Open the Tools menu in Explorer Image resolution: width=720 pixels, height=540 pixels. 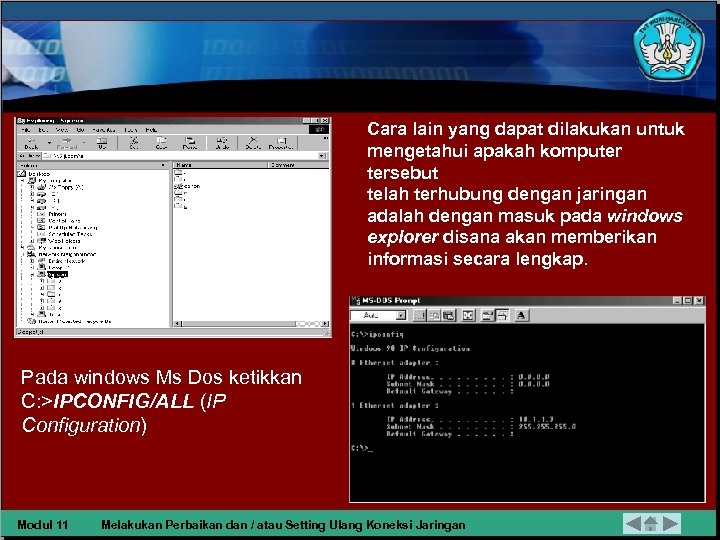(131, 130)
